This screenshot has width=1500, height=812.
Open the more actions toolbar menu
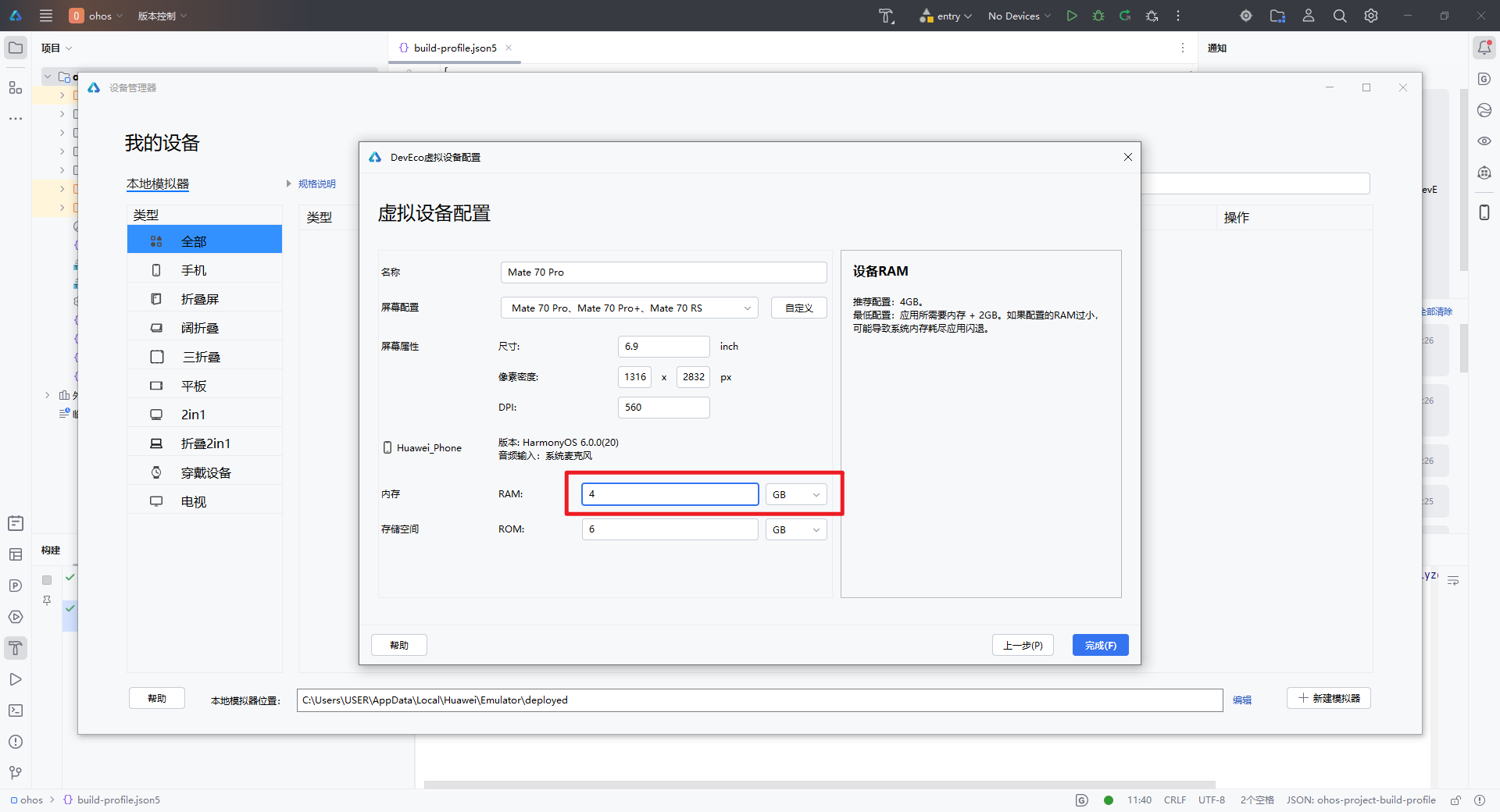[1178, 16]
